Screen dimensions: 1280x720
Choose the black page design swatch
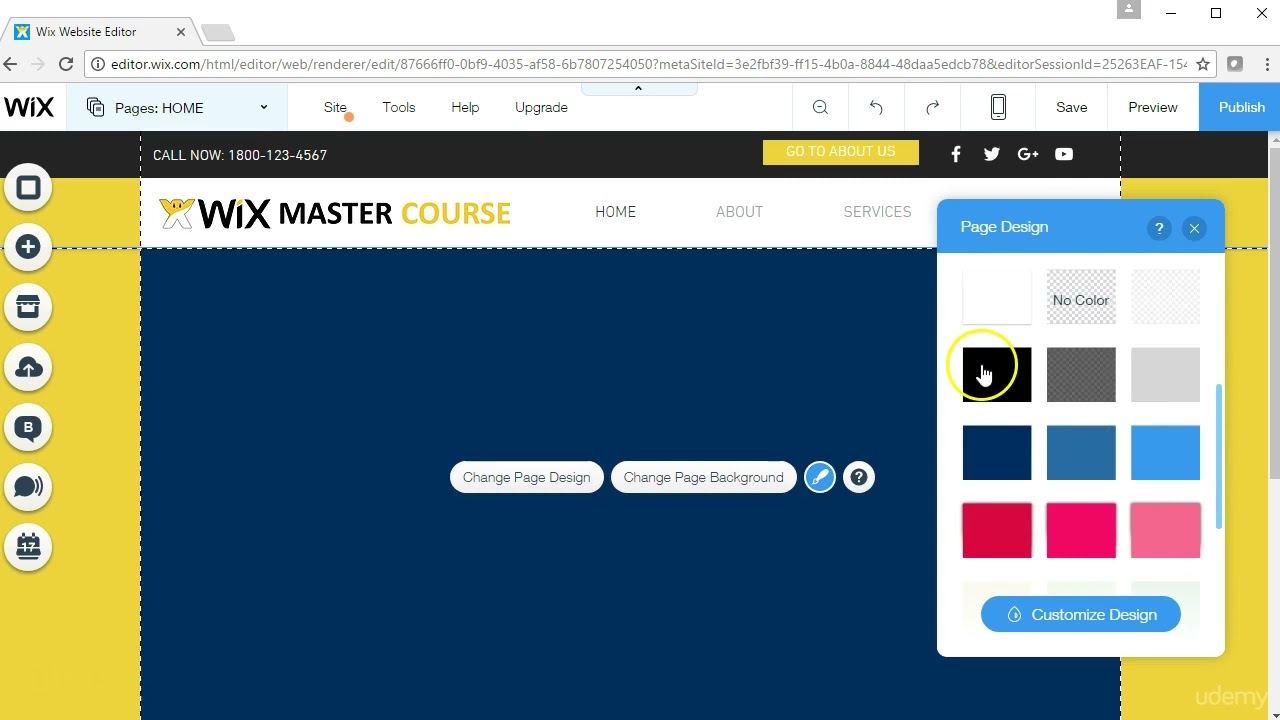pyautogui.click(x=997, y=375)
